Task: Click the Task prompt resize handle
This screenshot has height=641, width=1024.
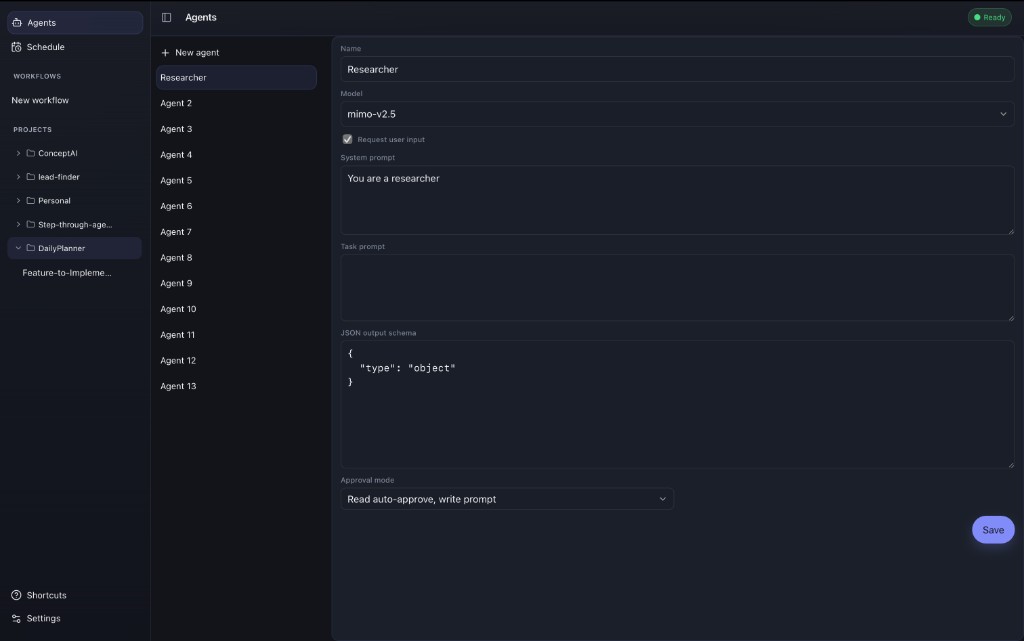Action: [1010, 317]
